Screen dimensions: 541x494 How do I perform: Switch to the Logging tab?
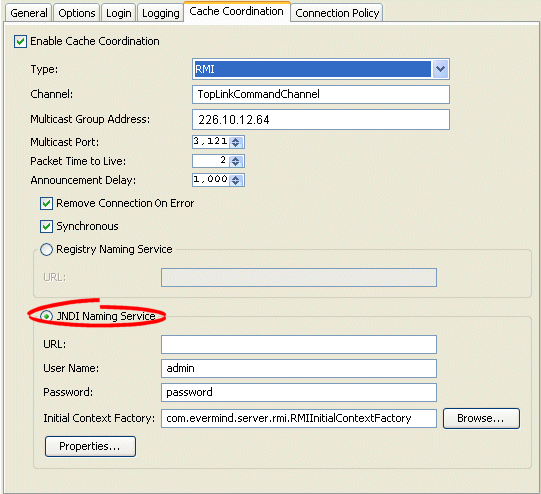160,13
